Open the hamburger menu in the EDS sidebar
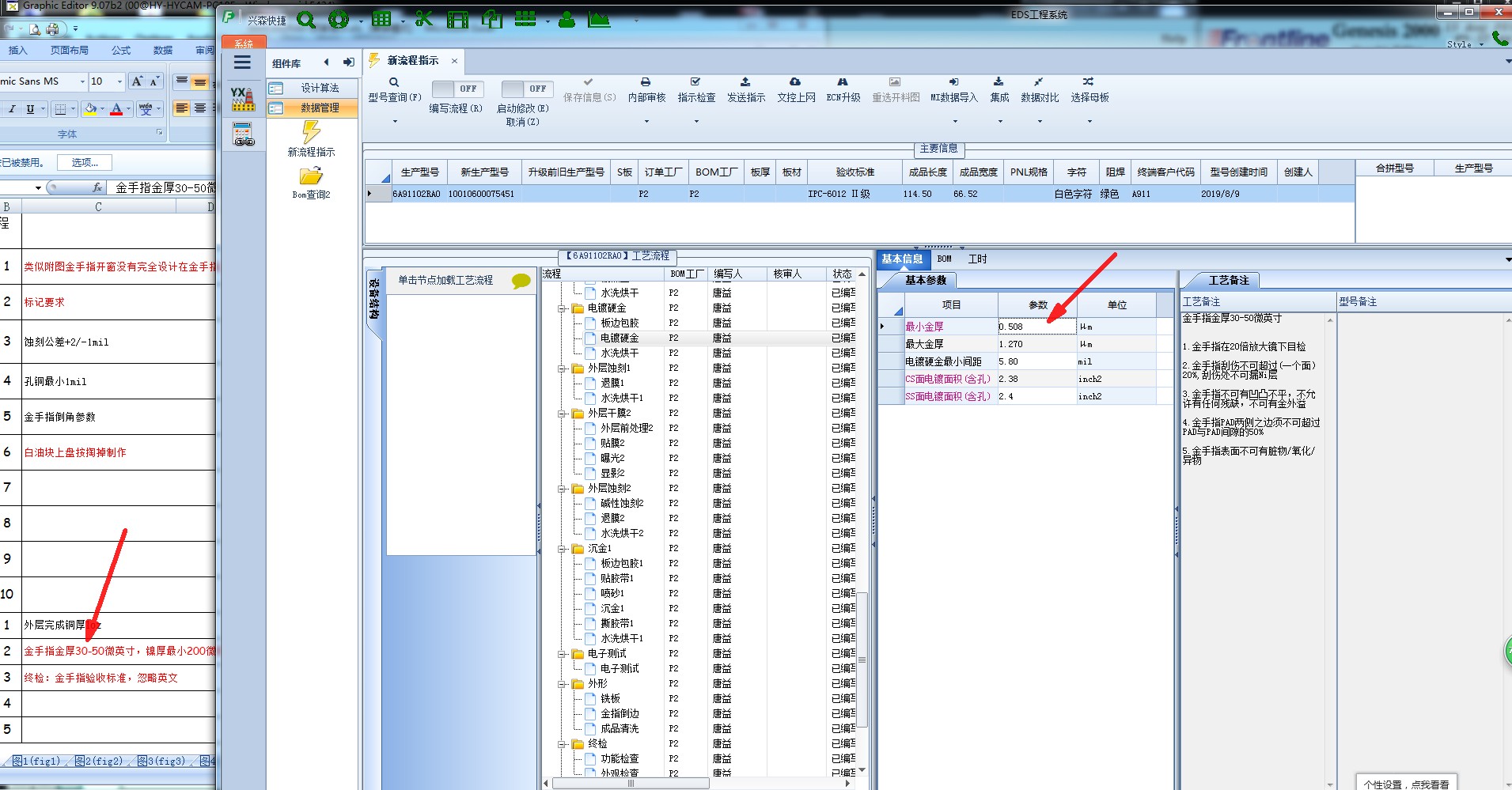 [x=242, y=62]
